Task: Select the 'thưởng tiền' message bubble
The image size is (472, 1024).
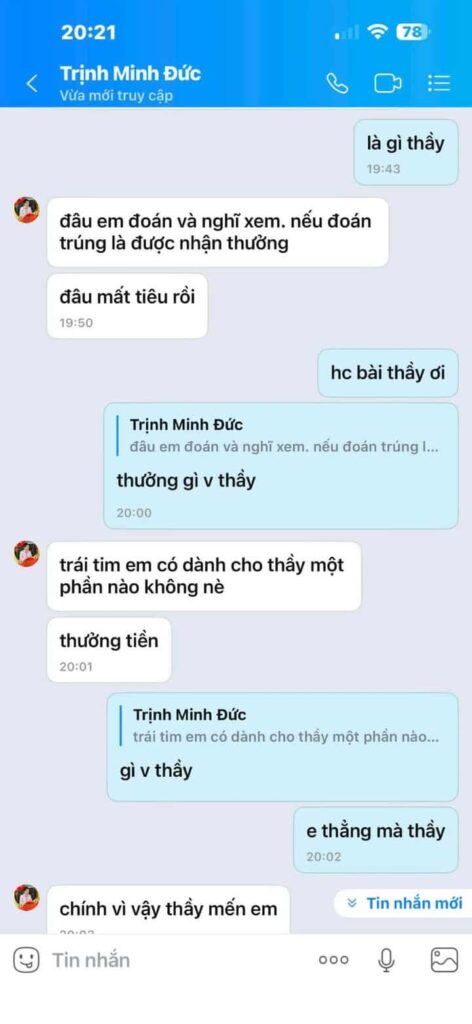Action: tap(109, 650)
